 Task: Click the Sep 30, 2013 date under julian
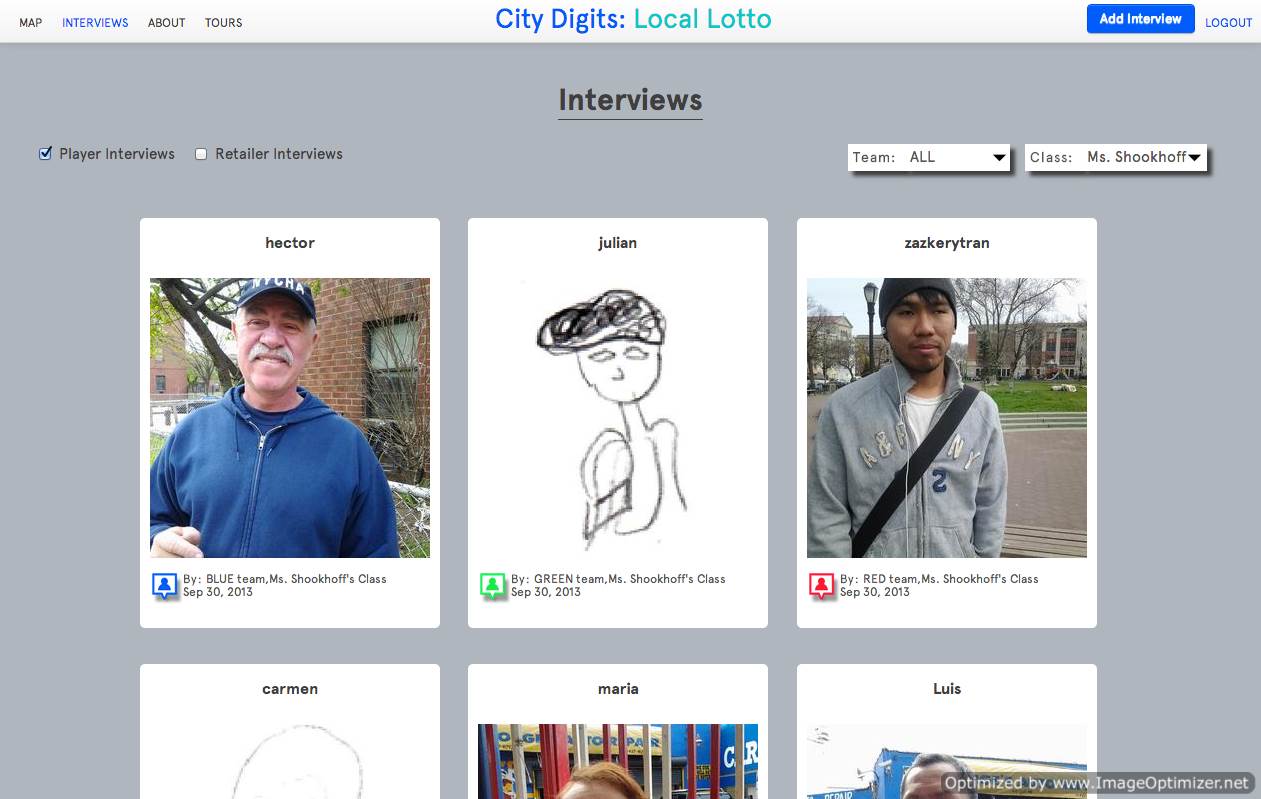[x=546, y=592]
